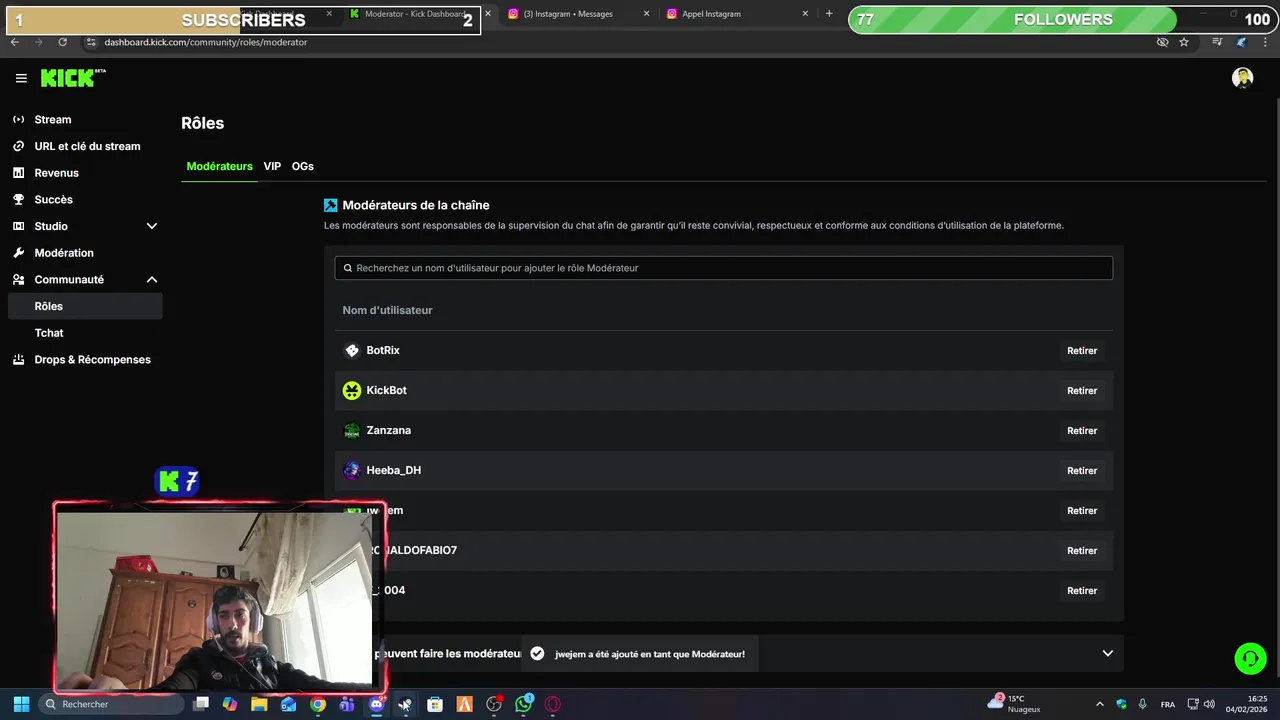Switch to the VIP tab
This screenshot has height=720, width=1280.
pos(272,166)
